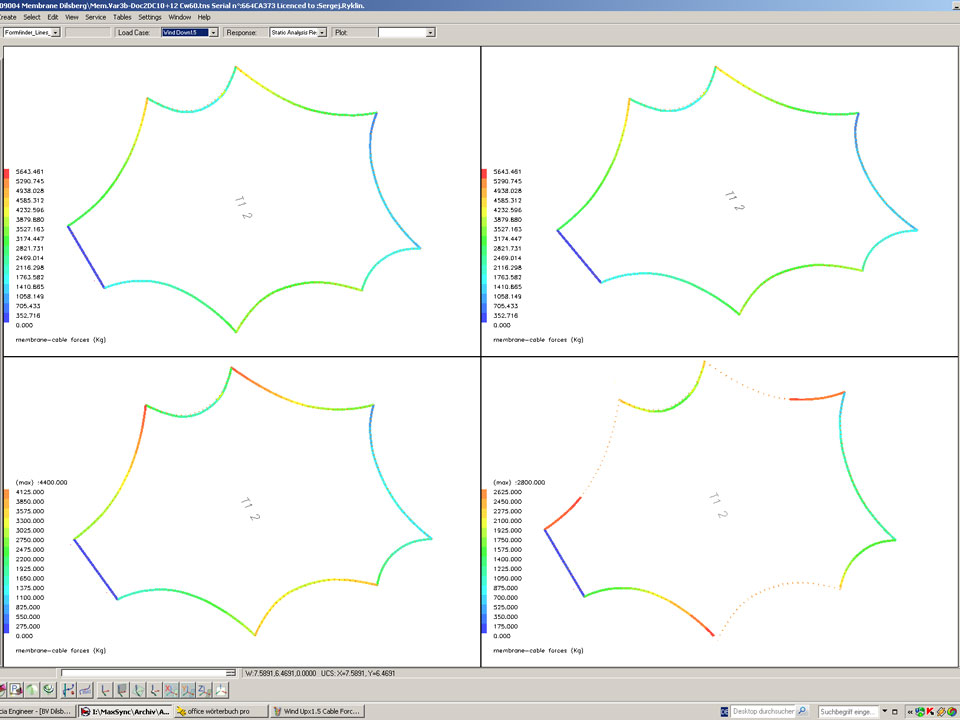This screenshot has width=960, height=720.
Task: Switch to office wörterbuch pro taskbar window
Action: click(x=219, y=711)
